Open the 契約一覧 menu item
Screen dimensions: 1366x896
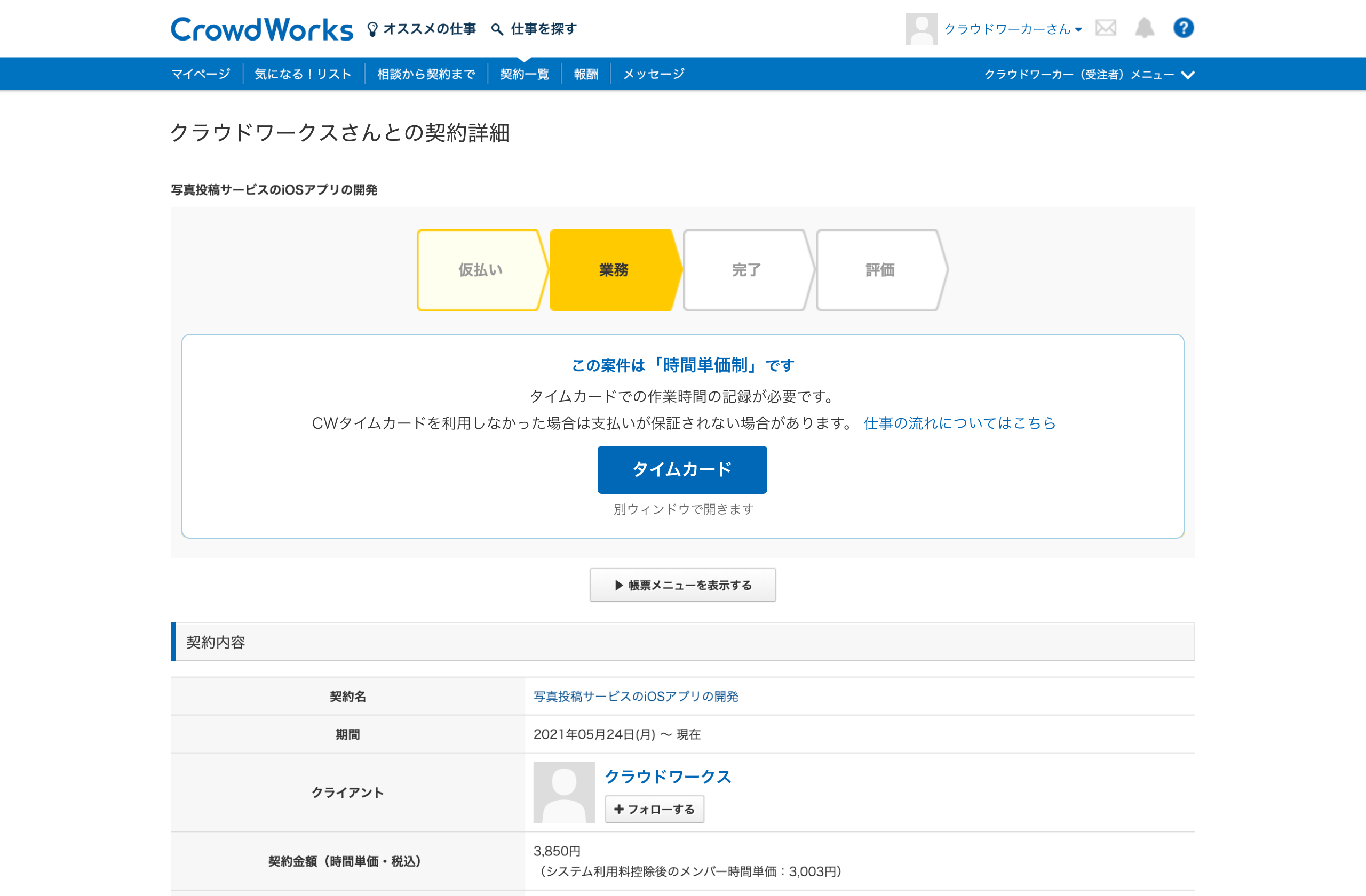[524, 74]
